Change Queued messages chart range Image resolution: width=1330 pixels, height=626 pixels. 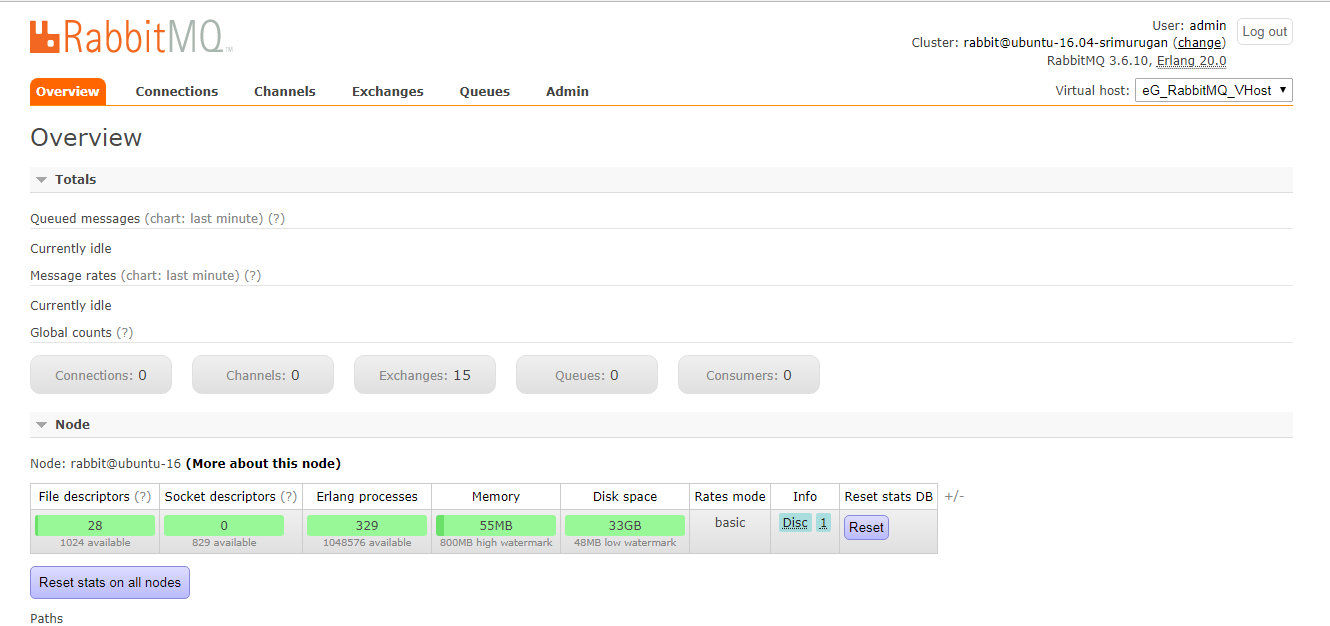pos(204,218)
